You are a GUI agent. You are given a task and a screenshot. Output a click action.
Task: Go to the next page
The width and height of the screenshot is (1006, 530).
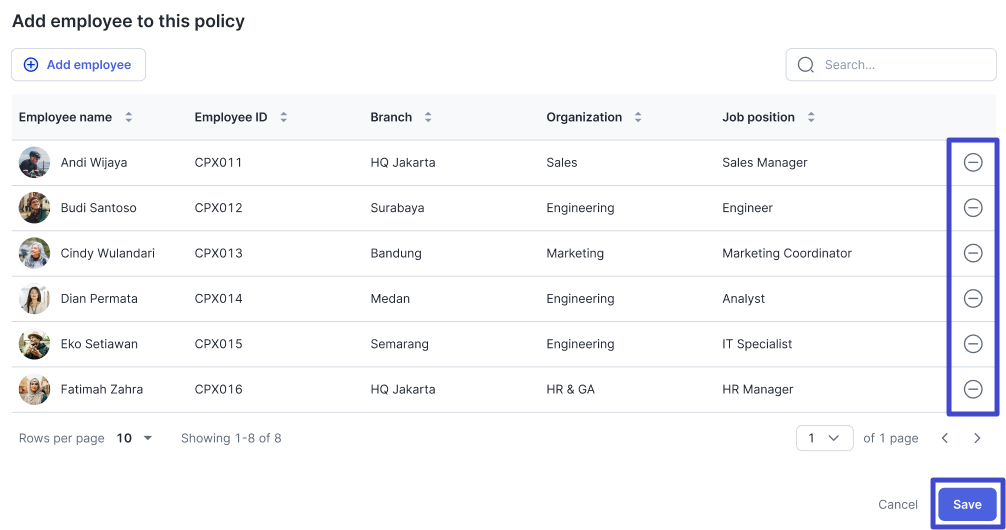click(977, 438)
